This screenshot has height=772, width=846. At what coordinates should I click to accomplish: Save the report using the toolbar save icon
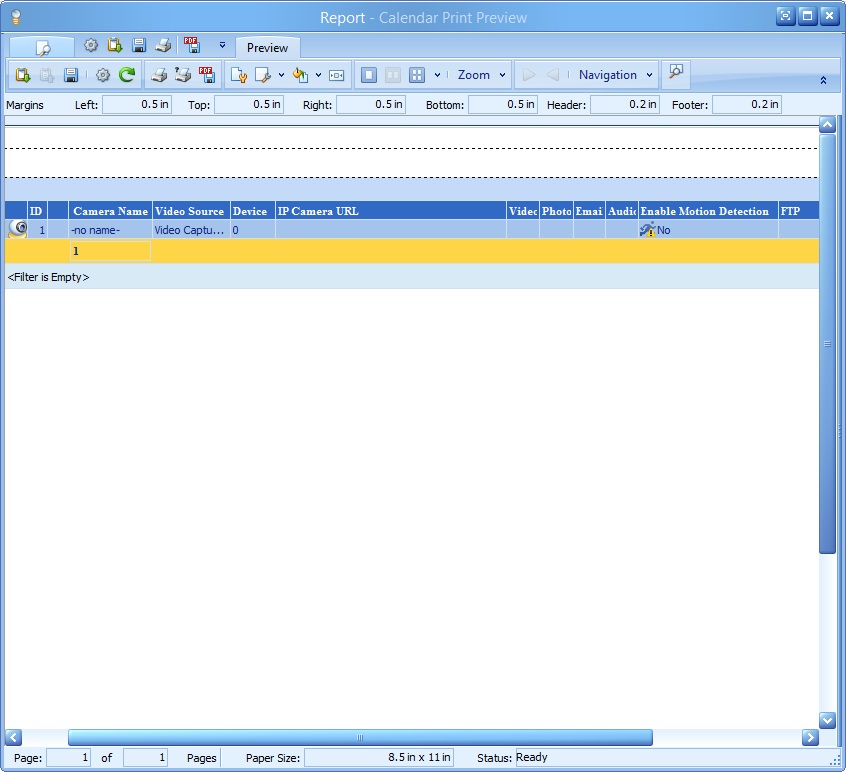click(68, 74)
